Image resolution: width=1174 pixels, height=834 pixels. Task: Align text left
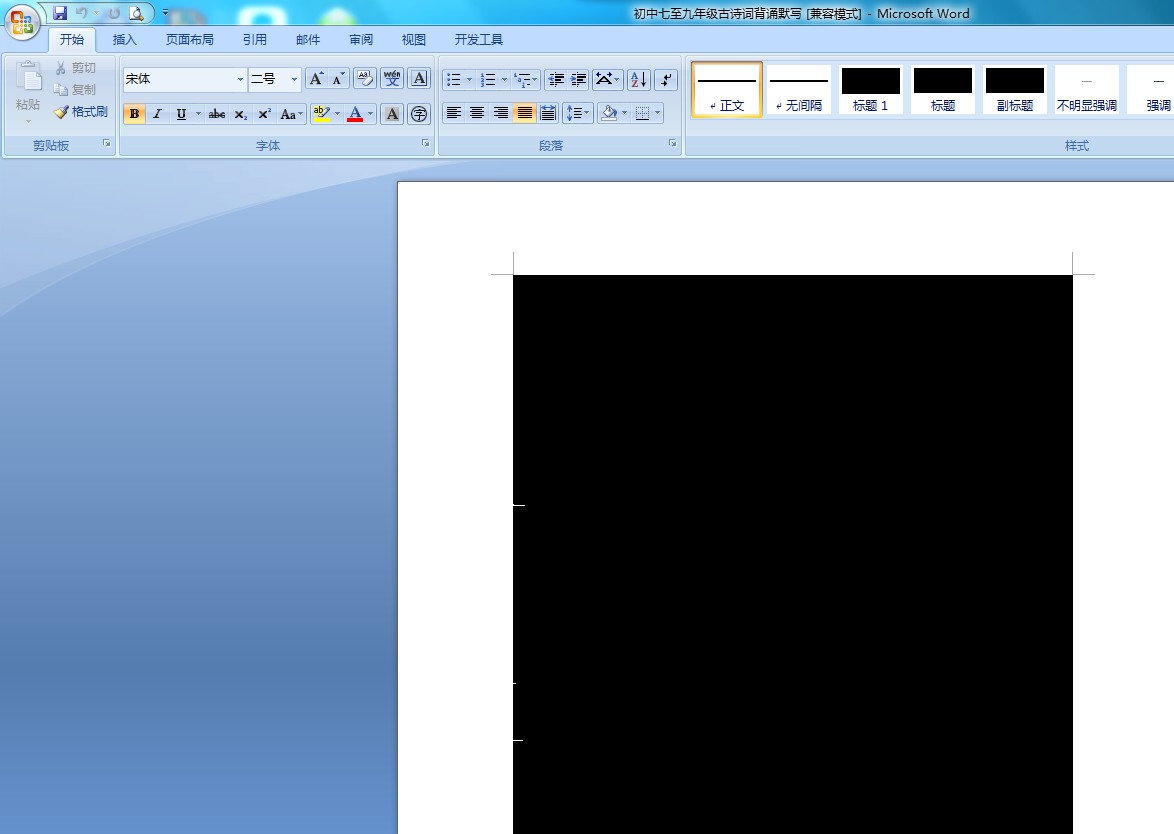tap(454, 113)
